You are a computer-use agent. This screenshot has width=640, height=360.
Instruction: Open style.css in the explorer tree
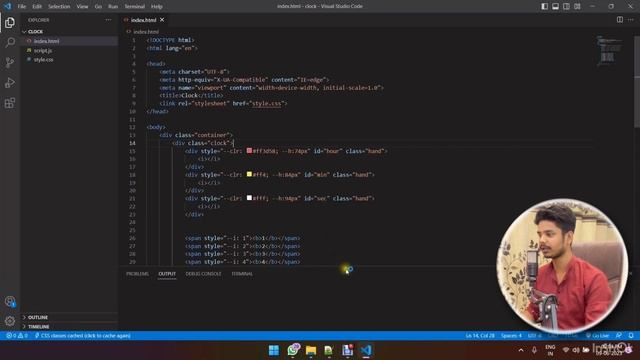[69, 60]
